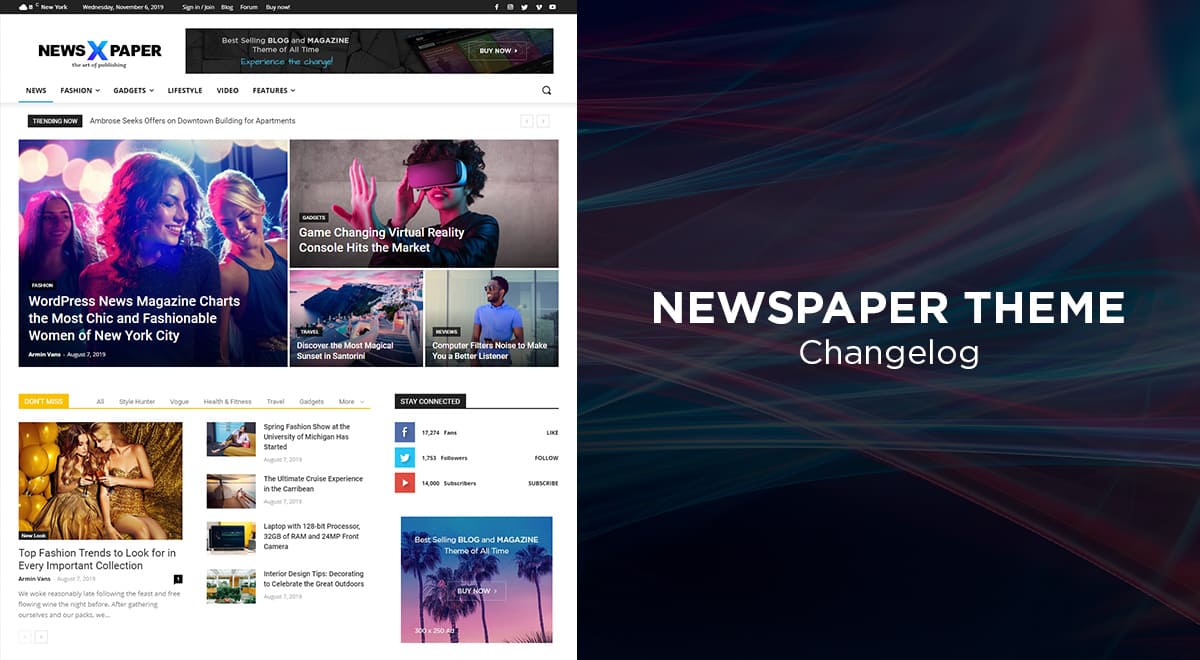Open Spring Fashion Show at University of Michigan
This screenshot has width=1200, height=660.
pos(306,437)
